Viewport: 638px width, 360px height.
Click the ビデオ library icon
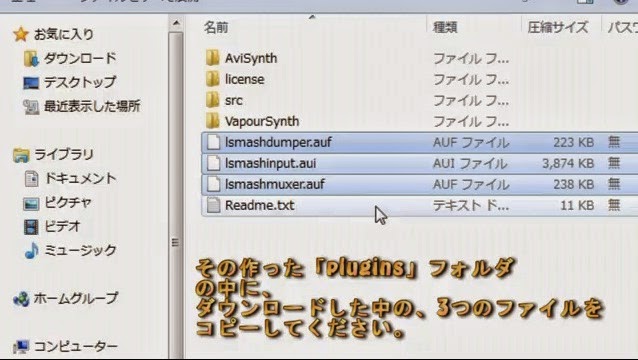pyautogui.click(x=31, y=227)
